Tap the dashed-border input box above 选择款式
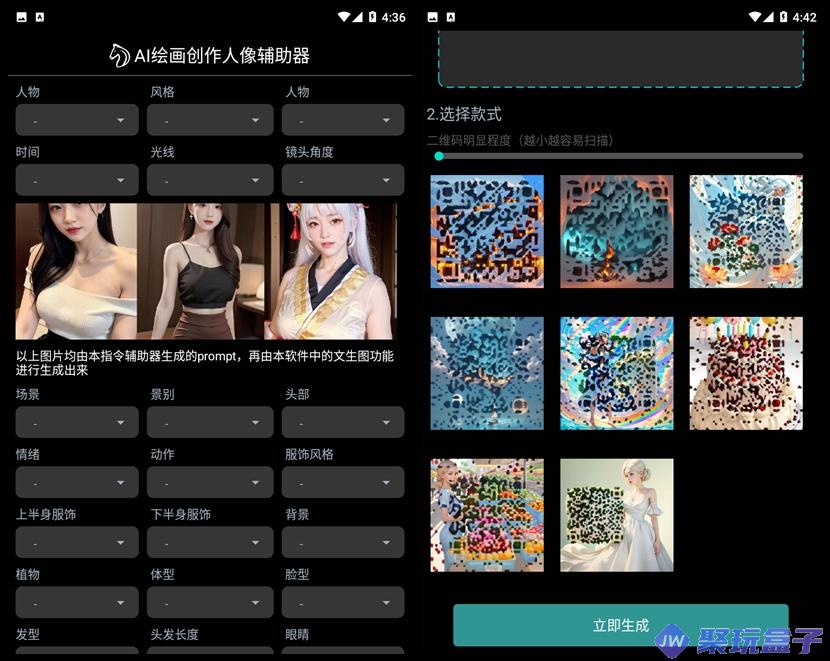Image resolution: width=830 pixels, height=661 pixels. (x=620, y=58)
